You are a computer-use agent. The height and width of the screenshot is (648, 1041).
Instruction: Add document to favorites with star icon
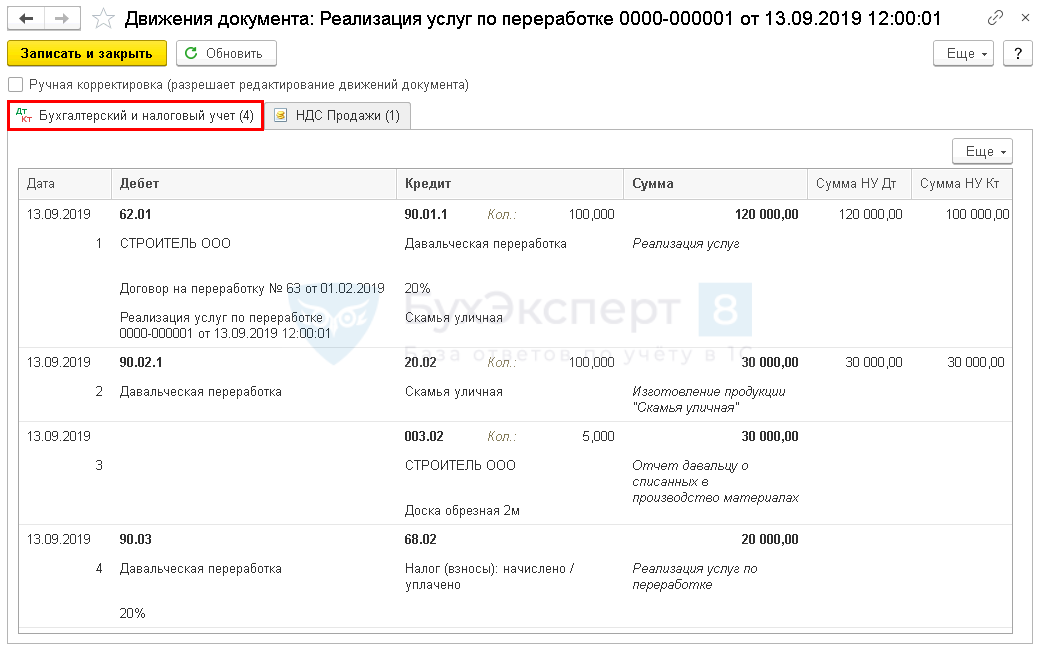[x=102, y=18]
